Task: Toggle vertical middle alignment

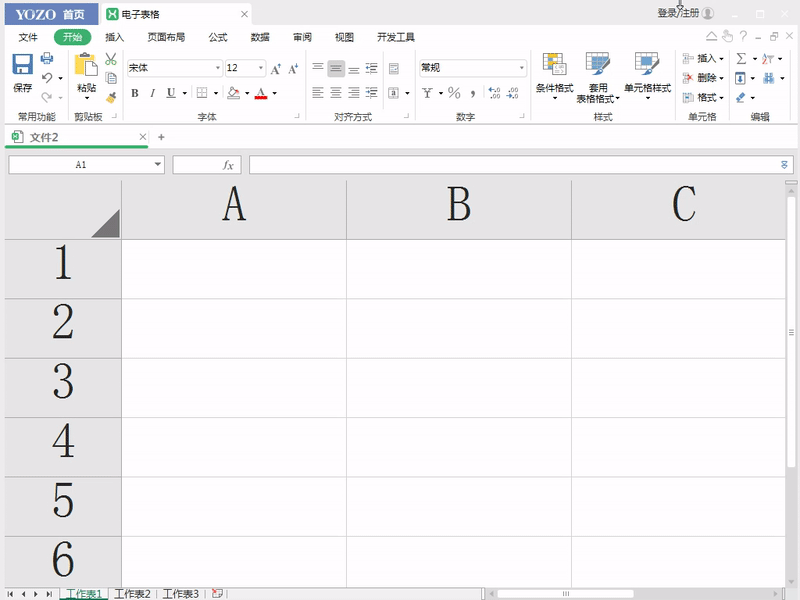Action: (x=336, y=68)
